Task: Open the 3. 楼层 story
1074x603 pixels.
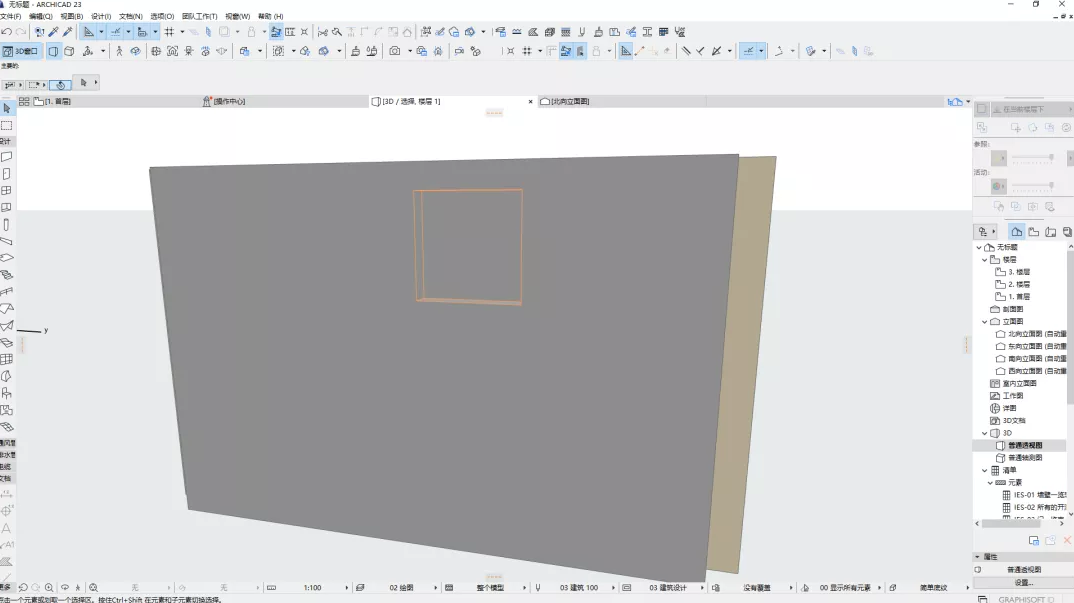Action: click(x=1013, y=272)
